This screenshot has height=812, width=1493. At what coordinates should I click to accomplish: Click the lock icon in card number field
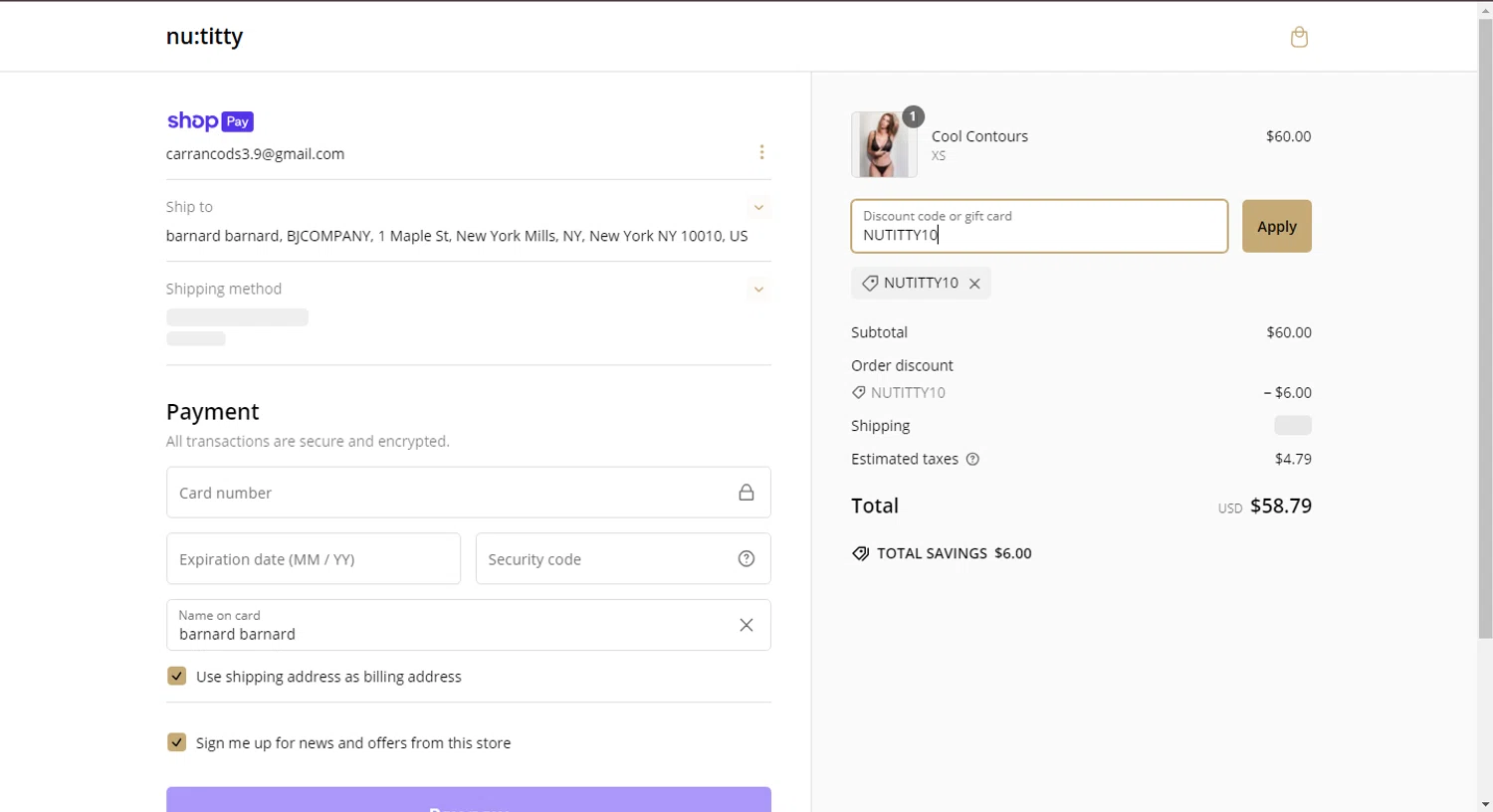pos(746,493)
